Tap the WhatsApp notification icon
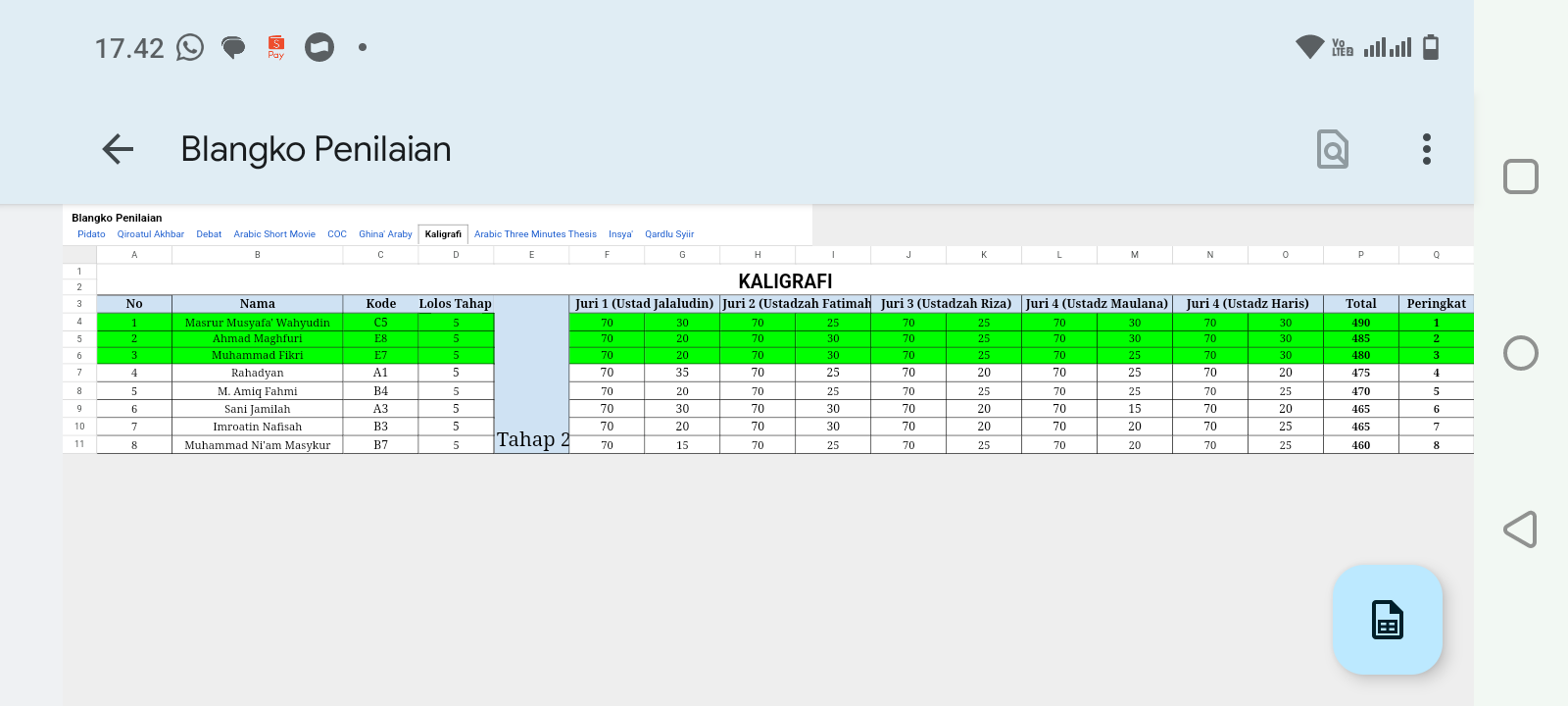The width and height of the screenshot is (1568, 706). [190, 47]
